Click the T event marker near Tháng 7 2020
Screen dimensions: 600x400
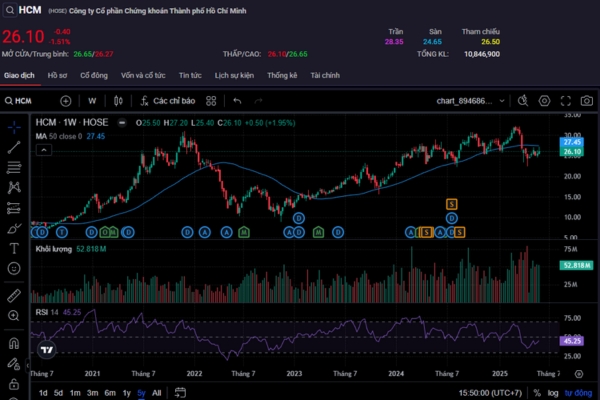62,232
